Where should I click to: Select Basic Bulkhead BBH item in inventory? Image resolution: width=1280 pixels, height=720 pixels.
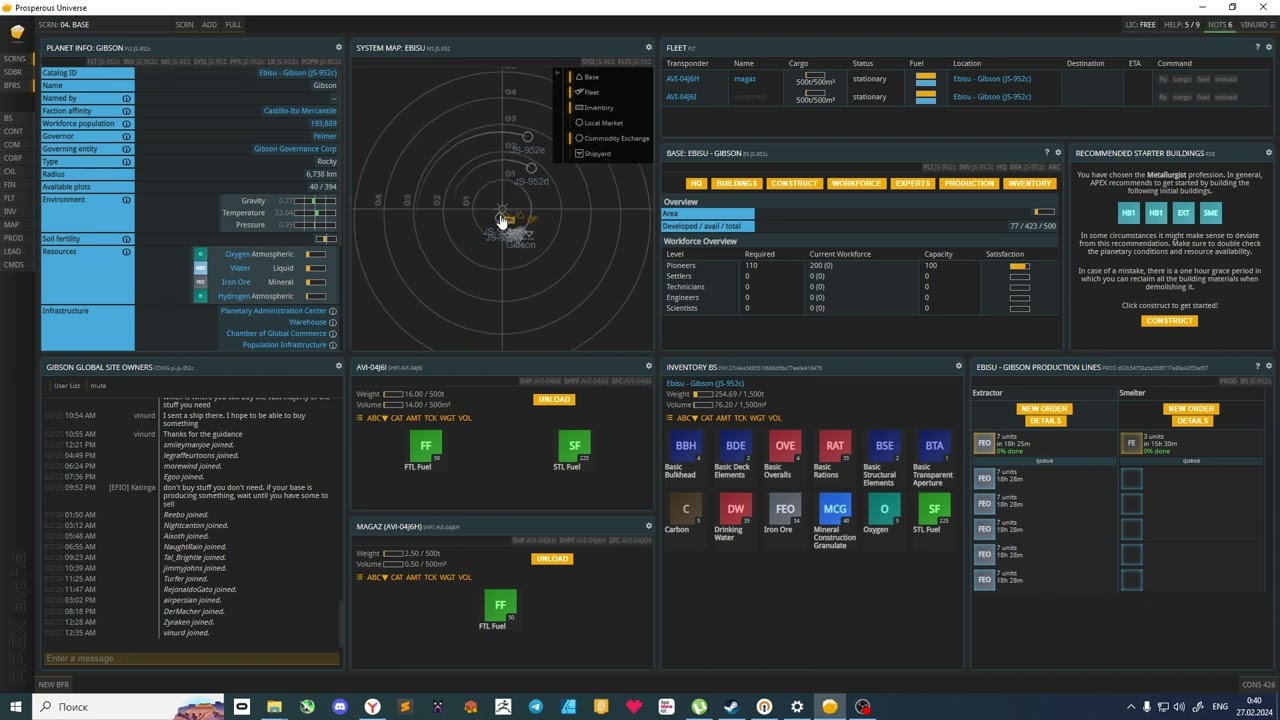(686, 447)
